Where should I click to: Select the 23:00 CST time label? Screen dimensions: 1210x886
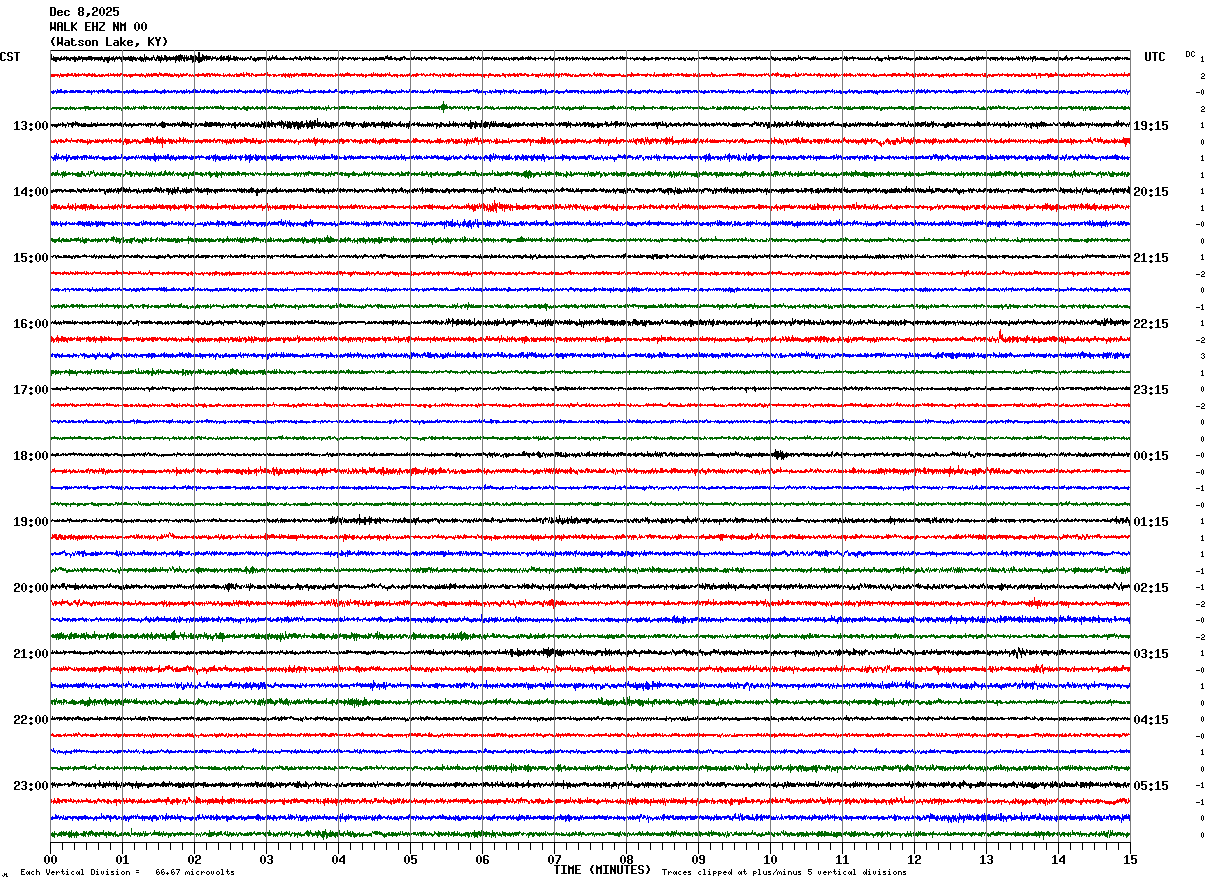coord(31,786)
